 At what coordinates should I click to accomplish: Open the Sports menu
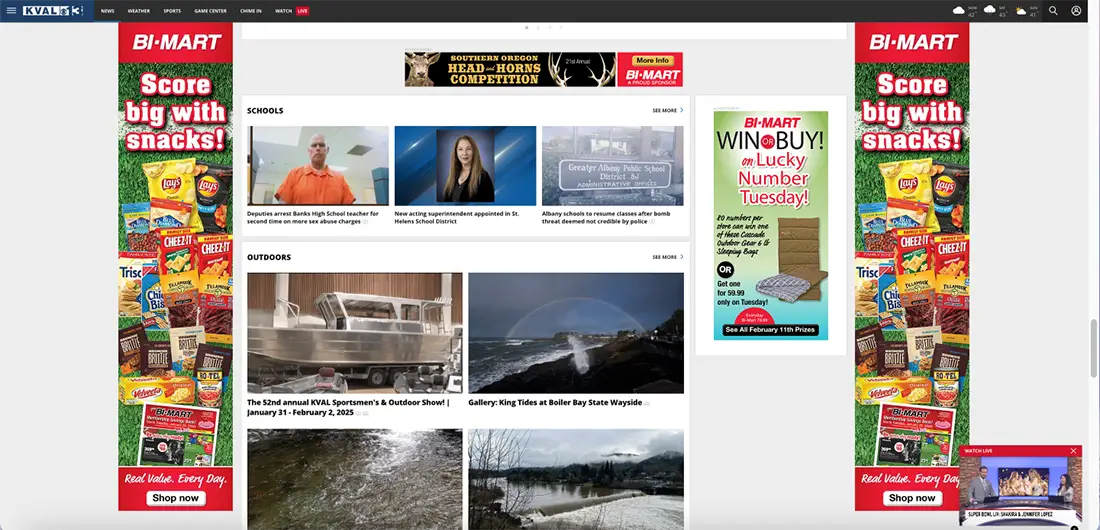[x=172, y=11]
